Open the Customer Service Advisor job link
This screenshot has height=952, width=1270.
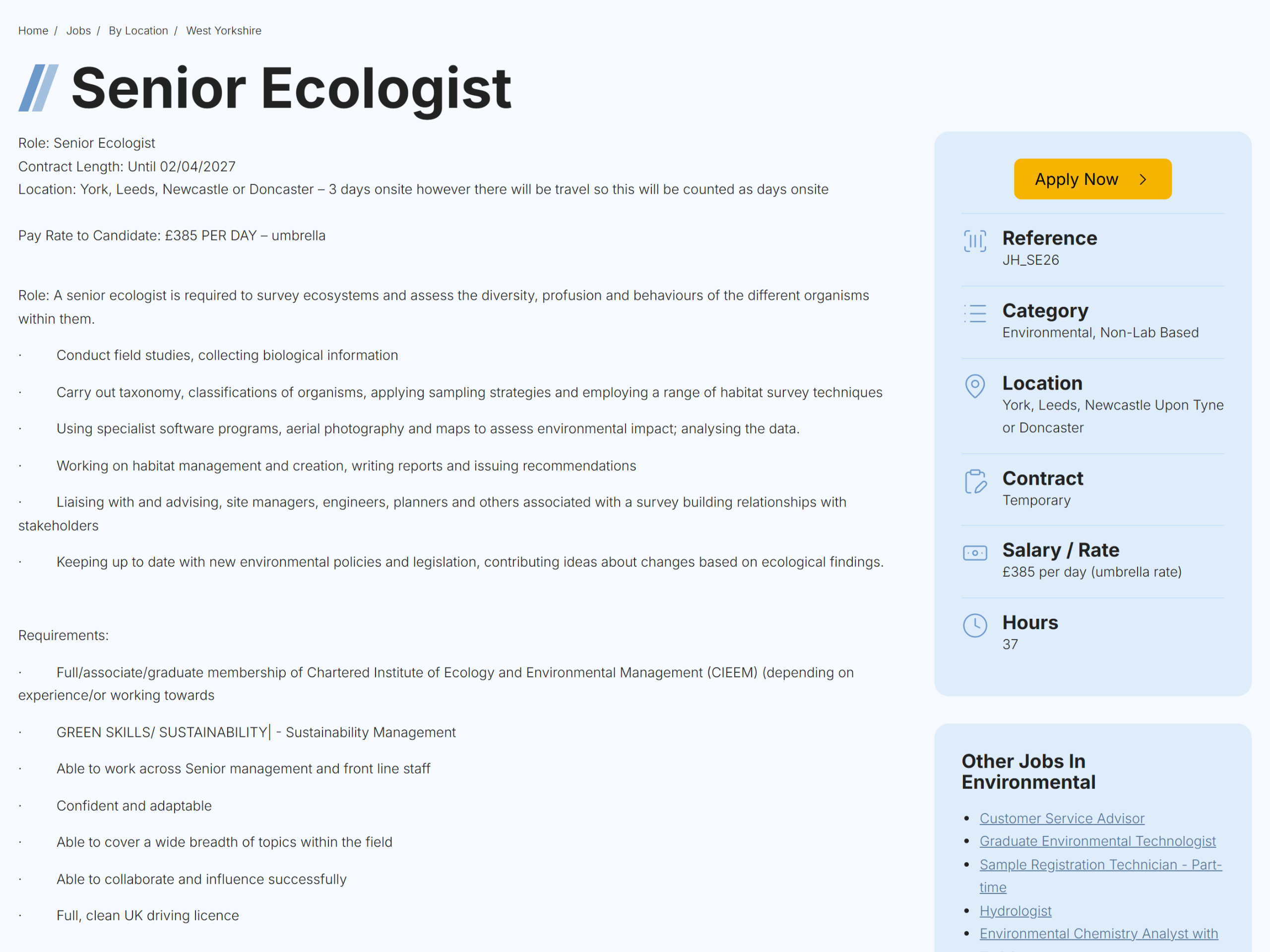tap(1062, 818)
